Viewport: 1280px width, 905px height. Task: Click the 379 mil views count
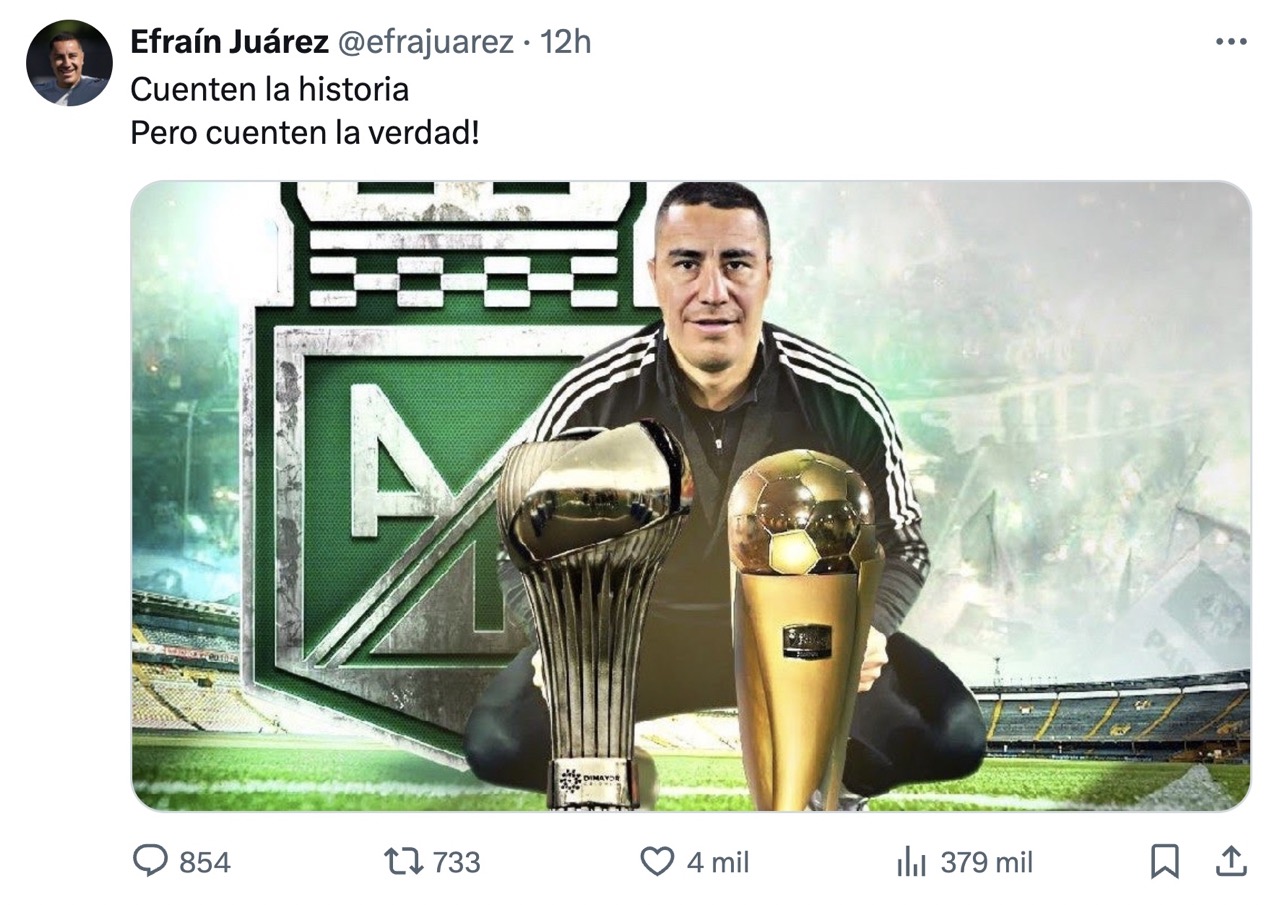tap(987, 863)
